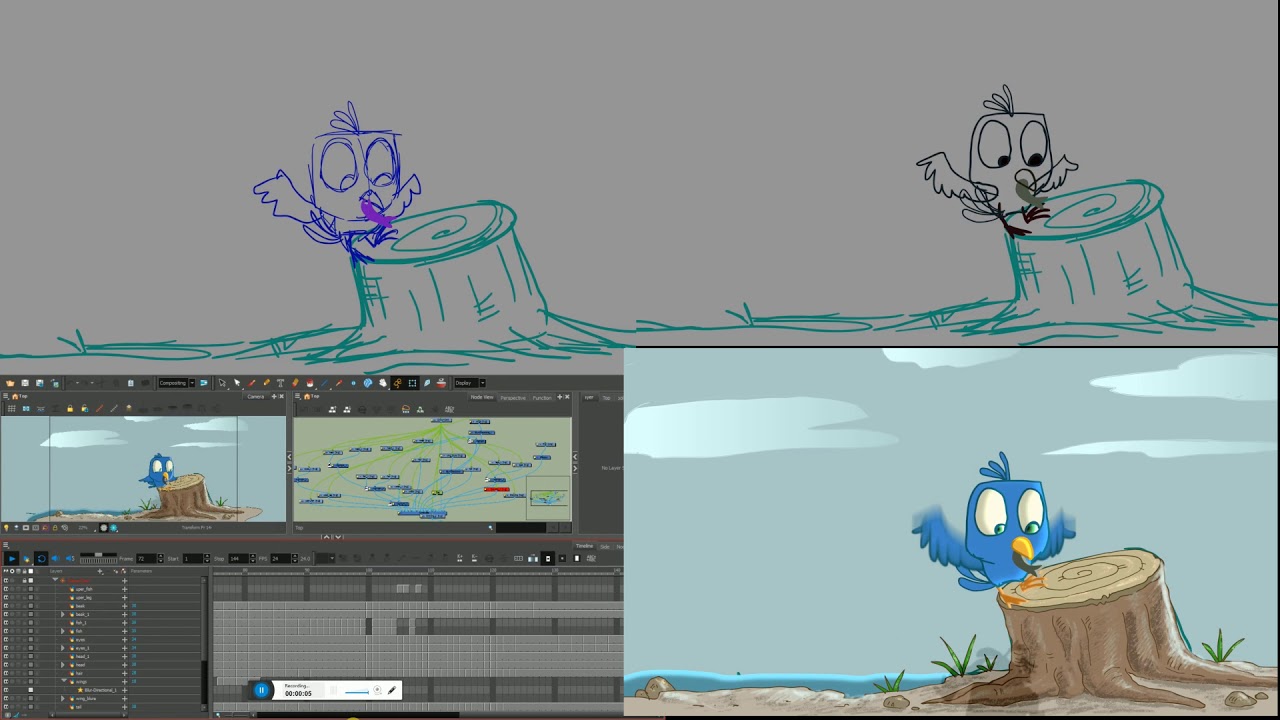
Task: Select the fish_1 layer
Action: pyautogui.click(x=81, y=623)
